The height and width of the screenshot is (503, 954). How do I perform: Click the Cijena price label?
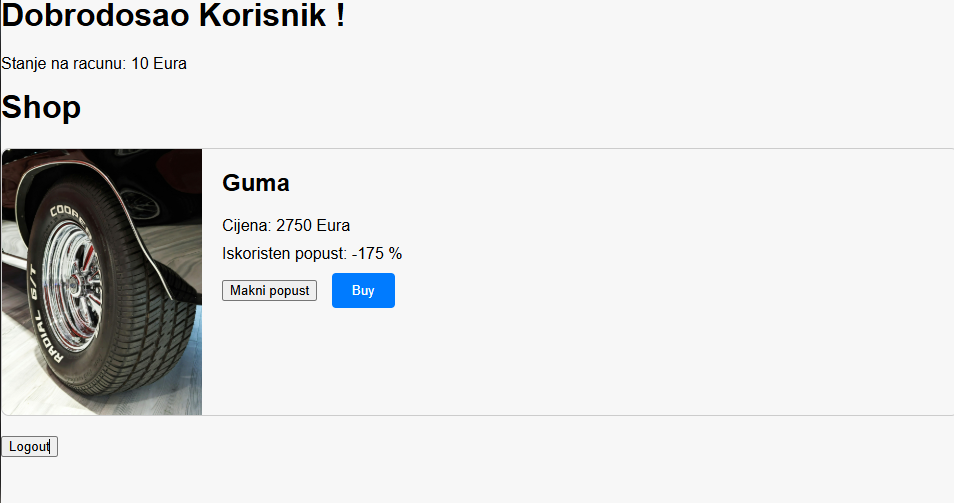(246, 225)
